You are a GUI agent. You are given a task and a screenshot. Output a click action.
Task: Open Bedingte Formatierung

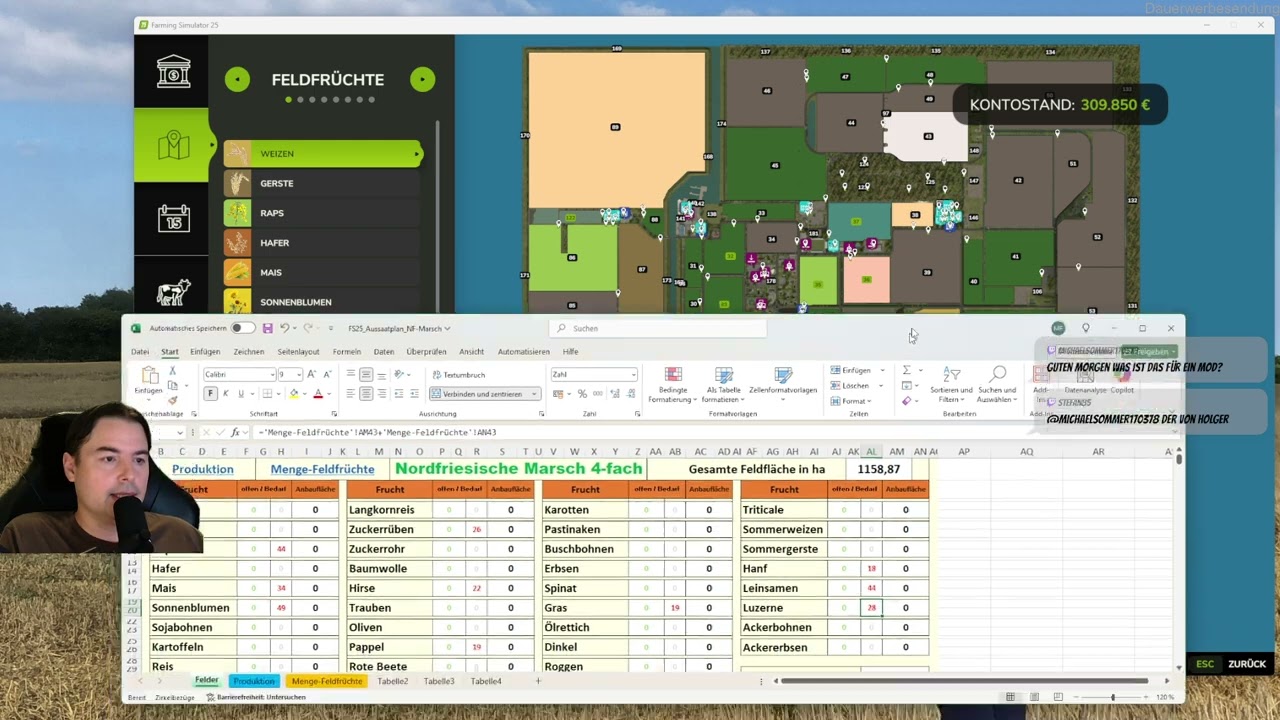(x=673, y=385)
